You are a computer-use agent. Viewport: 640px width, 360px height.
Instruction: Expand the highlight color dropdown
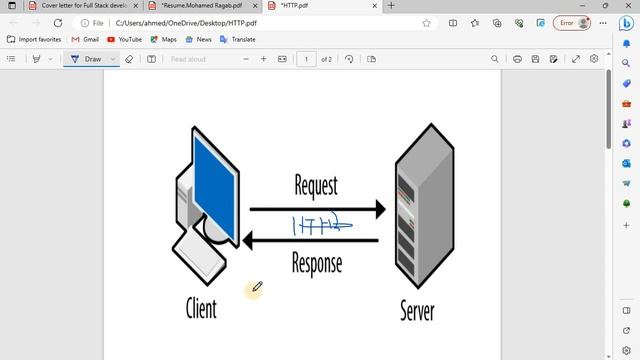pos(50,59)
